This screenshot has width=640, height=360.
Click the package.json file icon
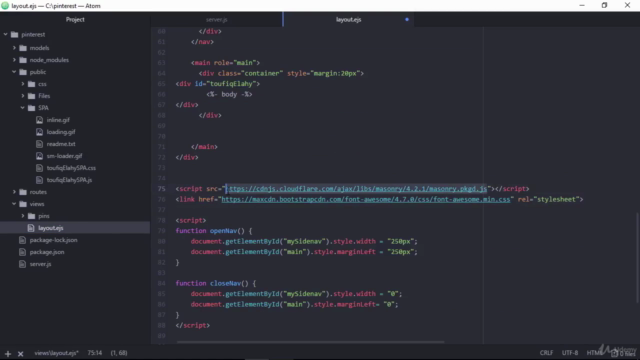pyautogui.click(x=22, y=252)
